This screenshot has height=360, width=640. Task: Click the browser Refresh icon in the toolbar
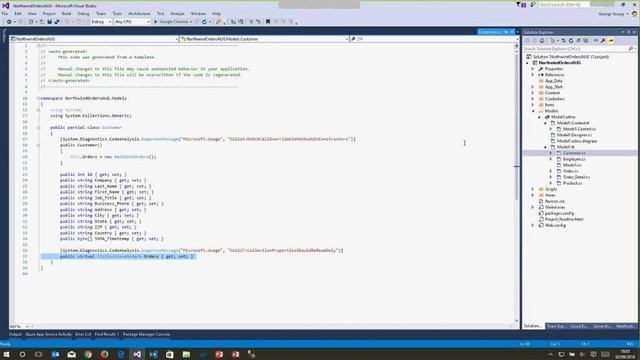(204, 22)
